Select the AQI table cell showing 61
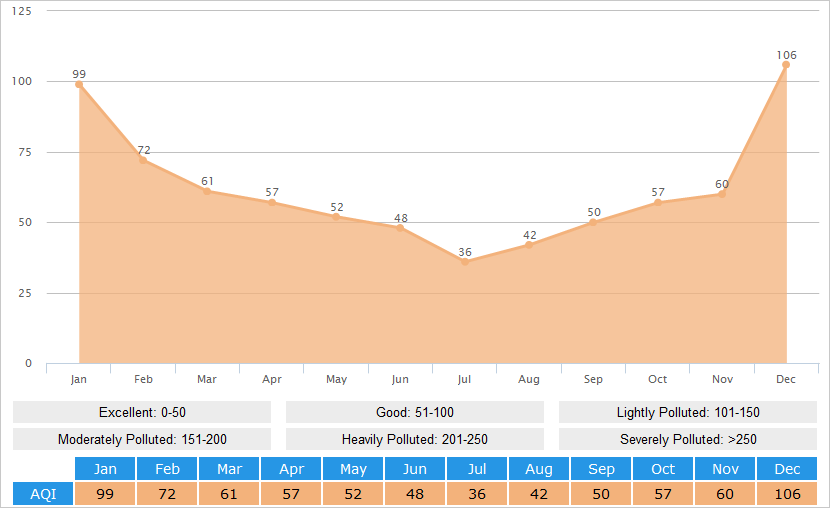 tap(229, 494)
